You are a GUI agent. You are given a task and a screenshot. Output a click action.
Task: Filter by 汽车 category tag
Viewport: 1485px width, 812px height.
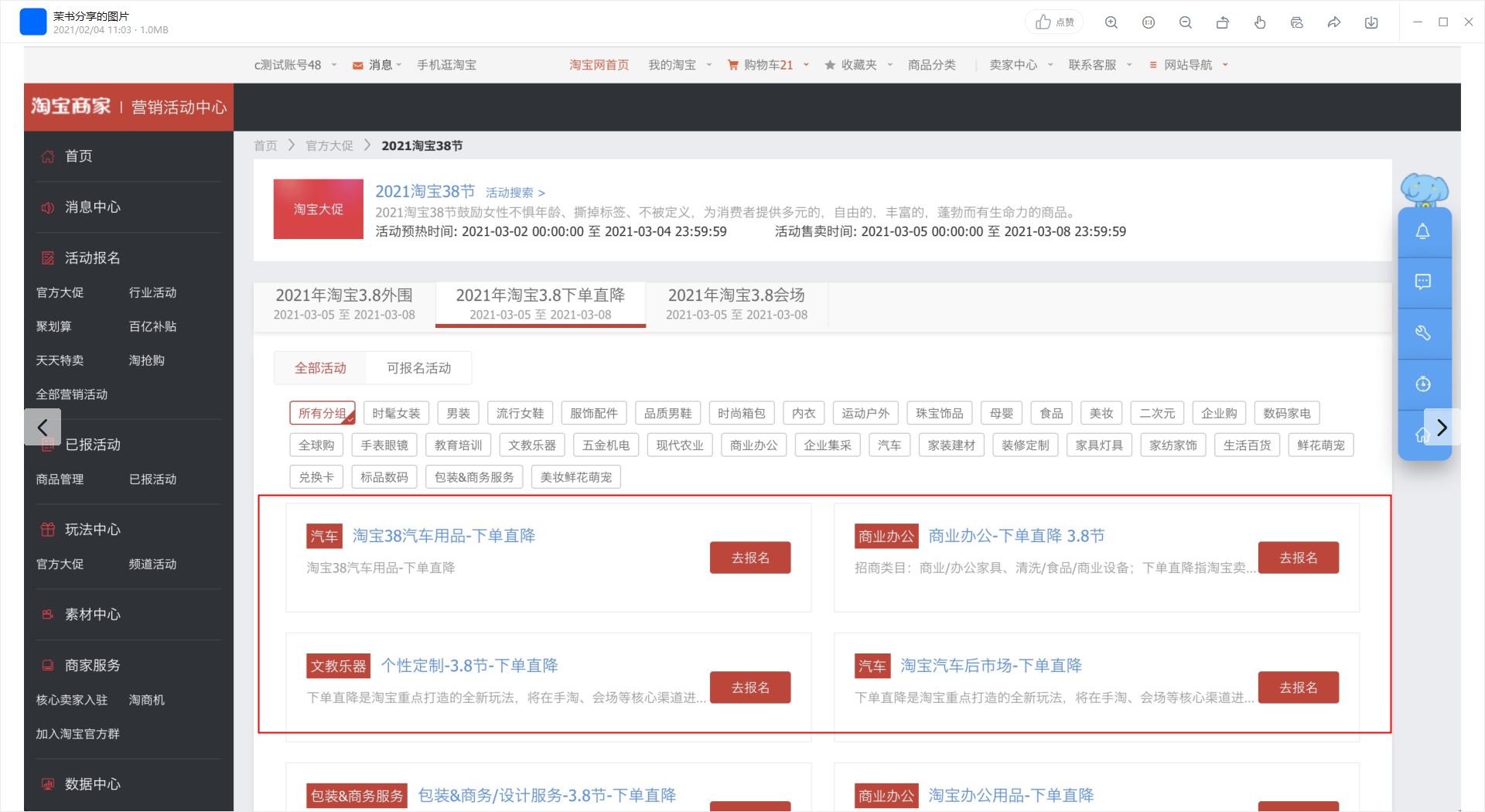889,445
